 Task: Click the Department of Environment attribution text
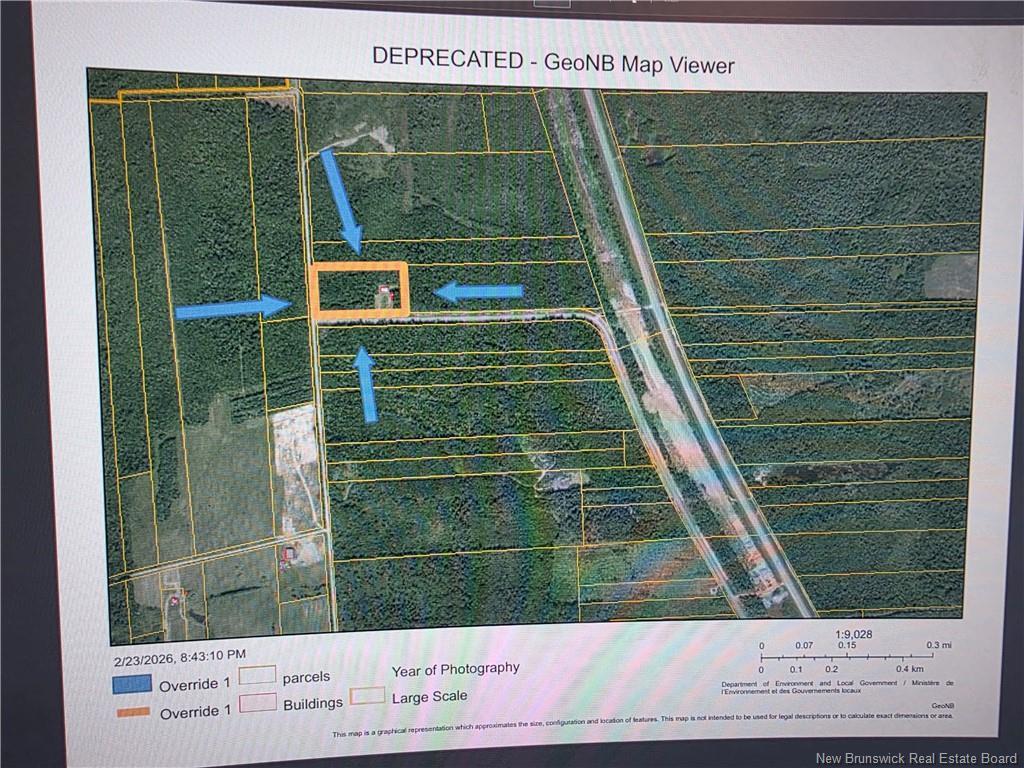tap(838, 685)
